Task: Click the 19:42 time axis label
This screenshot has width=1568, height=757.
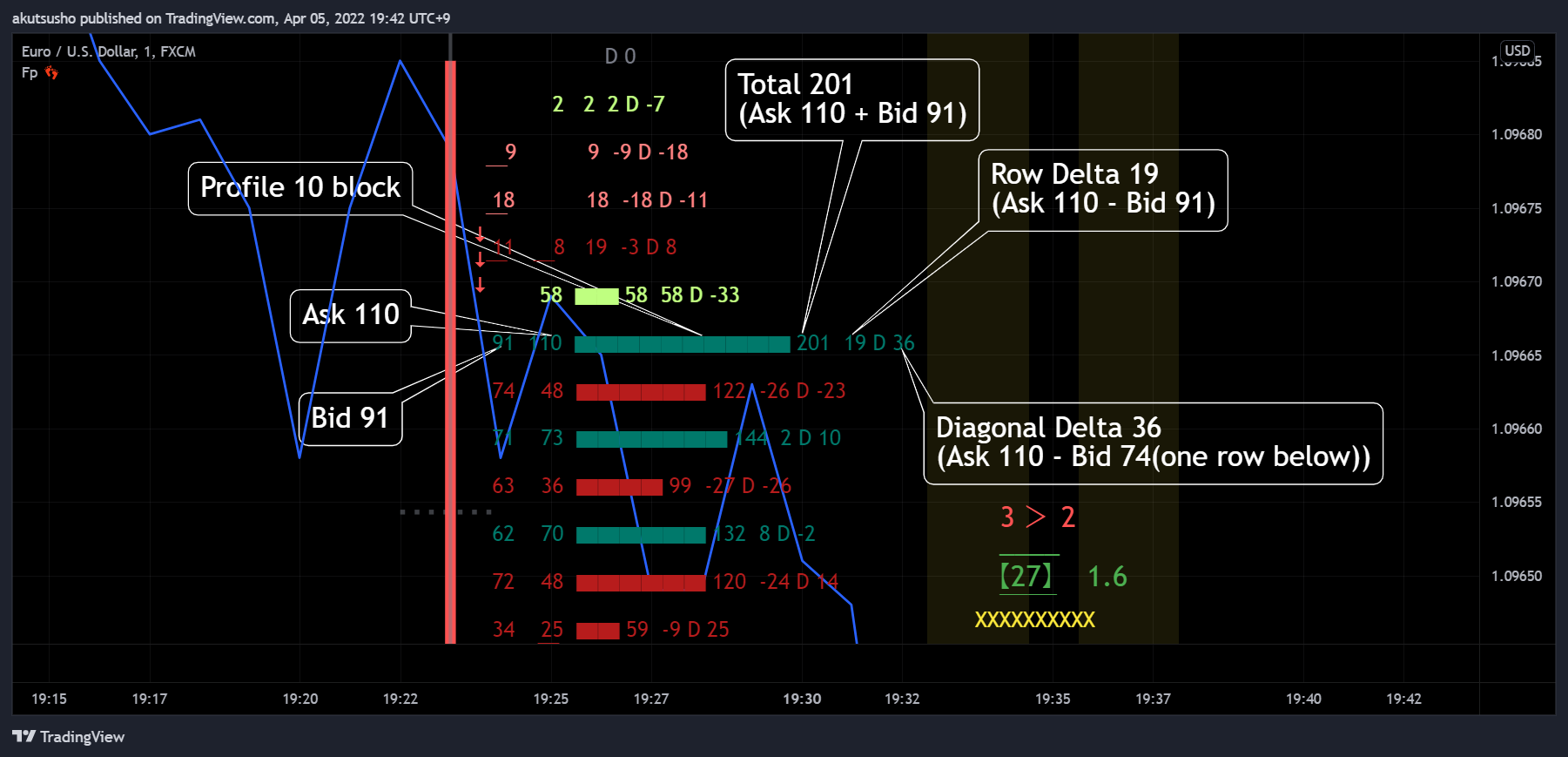Action: pos(1403,699)
